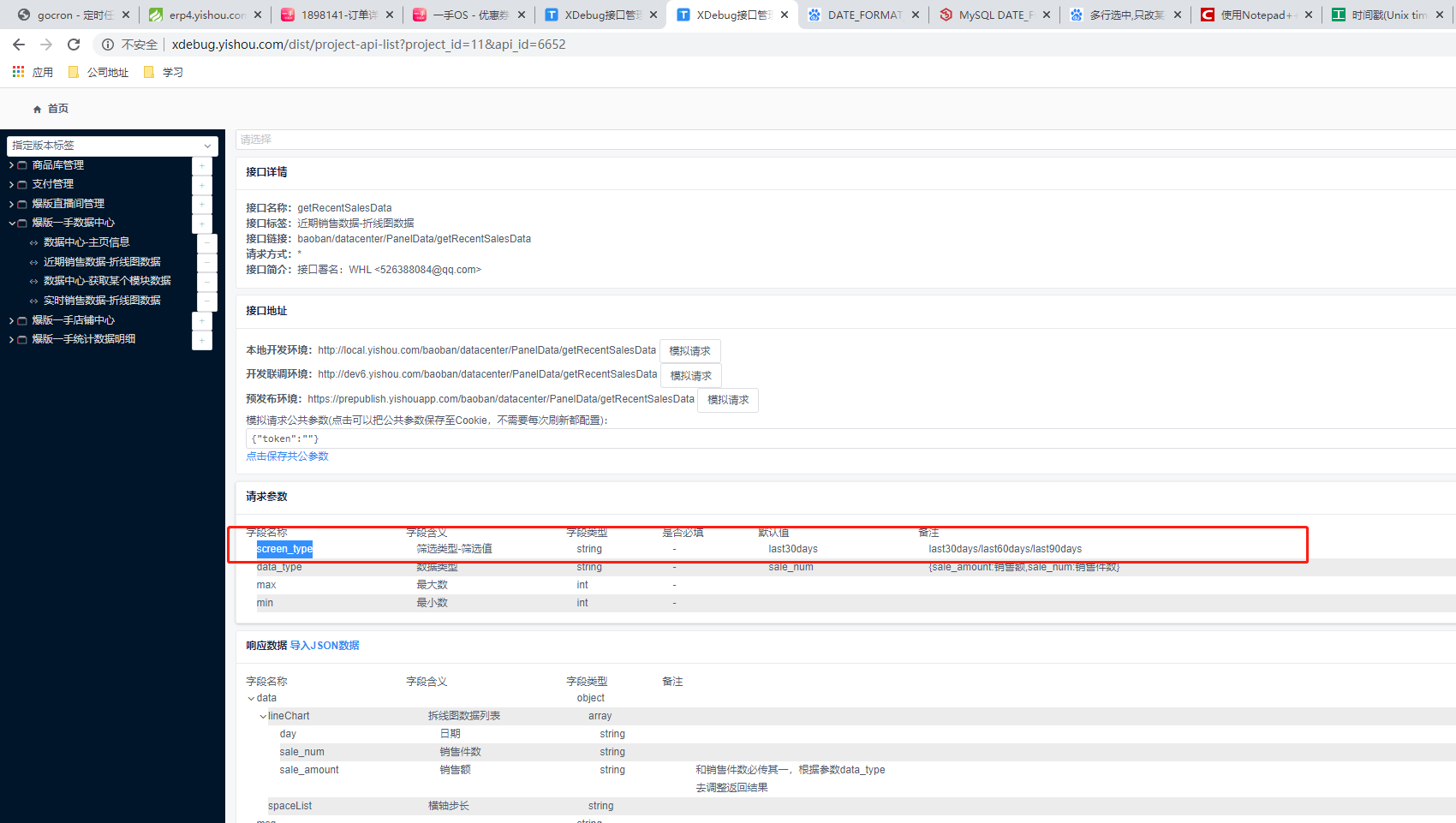Click the token public parameters input
The height and width of the screenshot is (823, 1456).
click(x=850, y=438)
